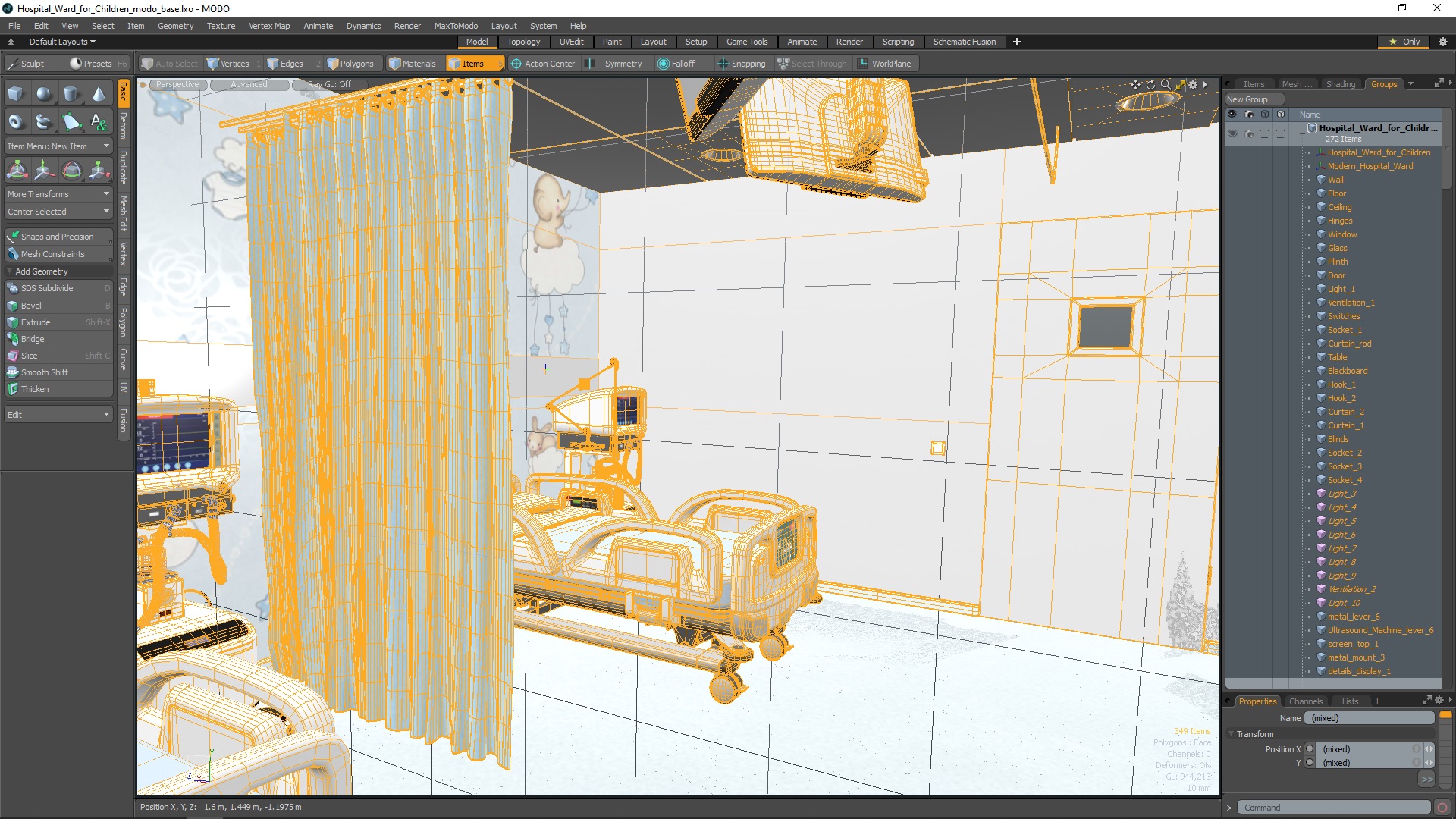Click the Name field showing (mixed)

[1370, 718]
